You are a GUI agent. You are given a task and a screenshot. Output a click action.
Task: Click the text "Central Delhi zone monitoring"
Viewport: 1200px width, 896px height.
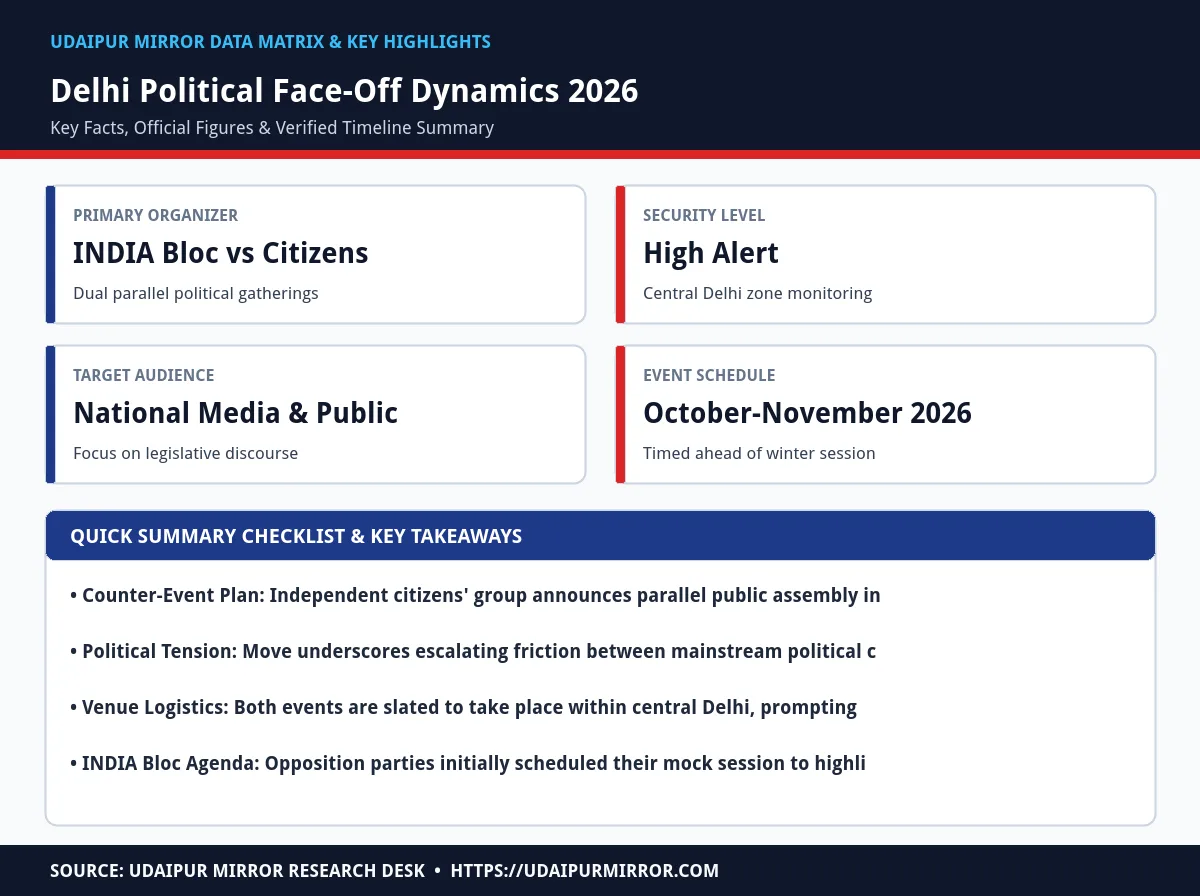point(757,293)
